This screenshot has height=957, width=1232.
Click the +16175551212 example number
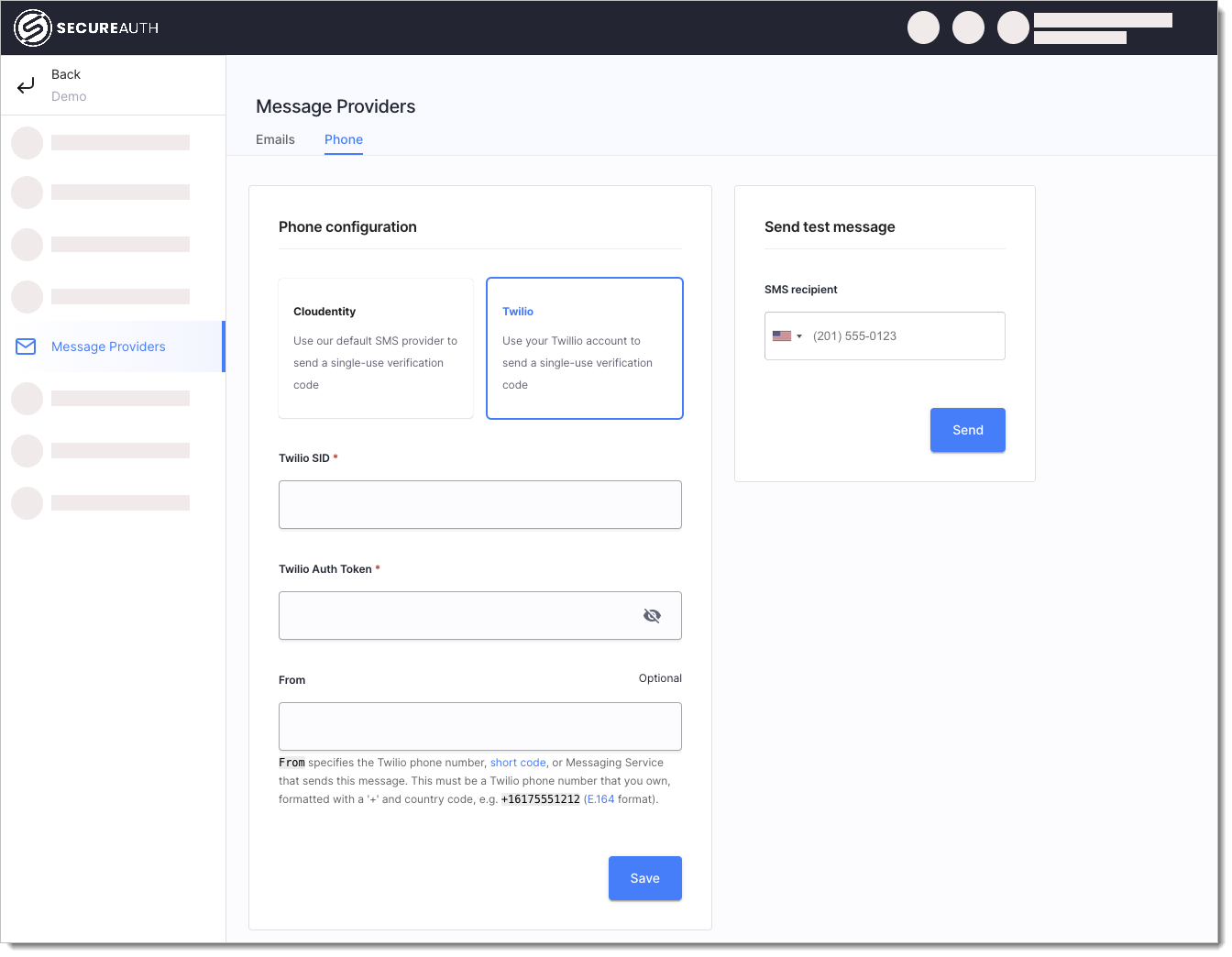click(x=541, y=799)
